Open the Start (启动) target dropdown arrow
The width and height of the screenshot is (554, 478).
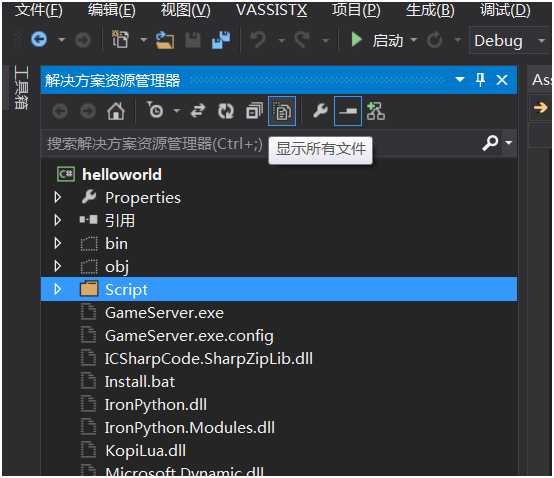coord(413,40)
